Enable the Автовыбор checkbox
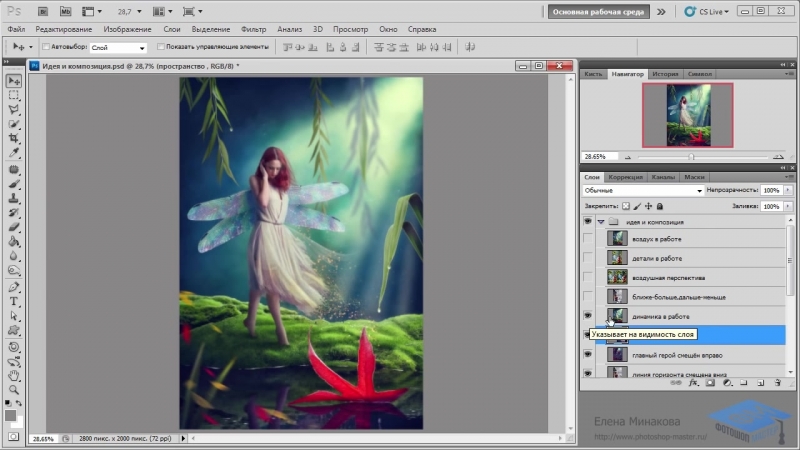Viewport: 800px width, 450px height. tap(45, 47)
